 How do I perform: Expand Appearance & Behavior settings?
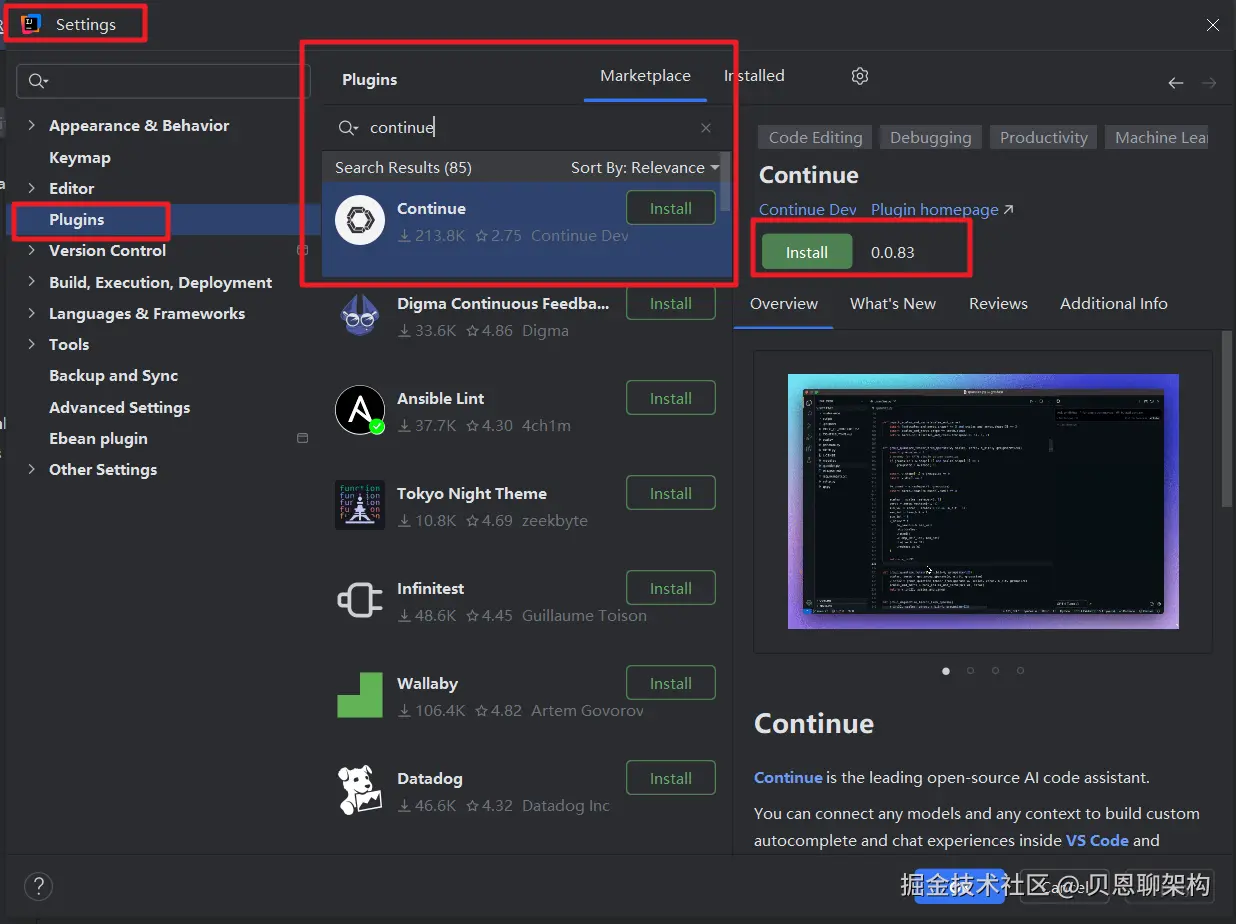coord(31,126)
